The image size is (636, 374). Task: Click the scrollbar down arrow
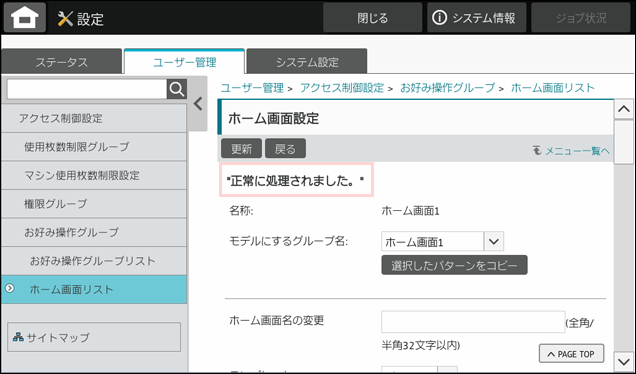click(x=623, y=361)
